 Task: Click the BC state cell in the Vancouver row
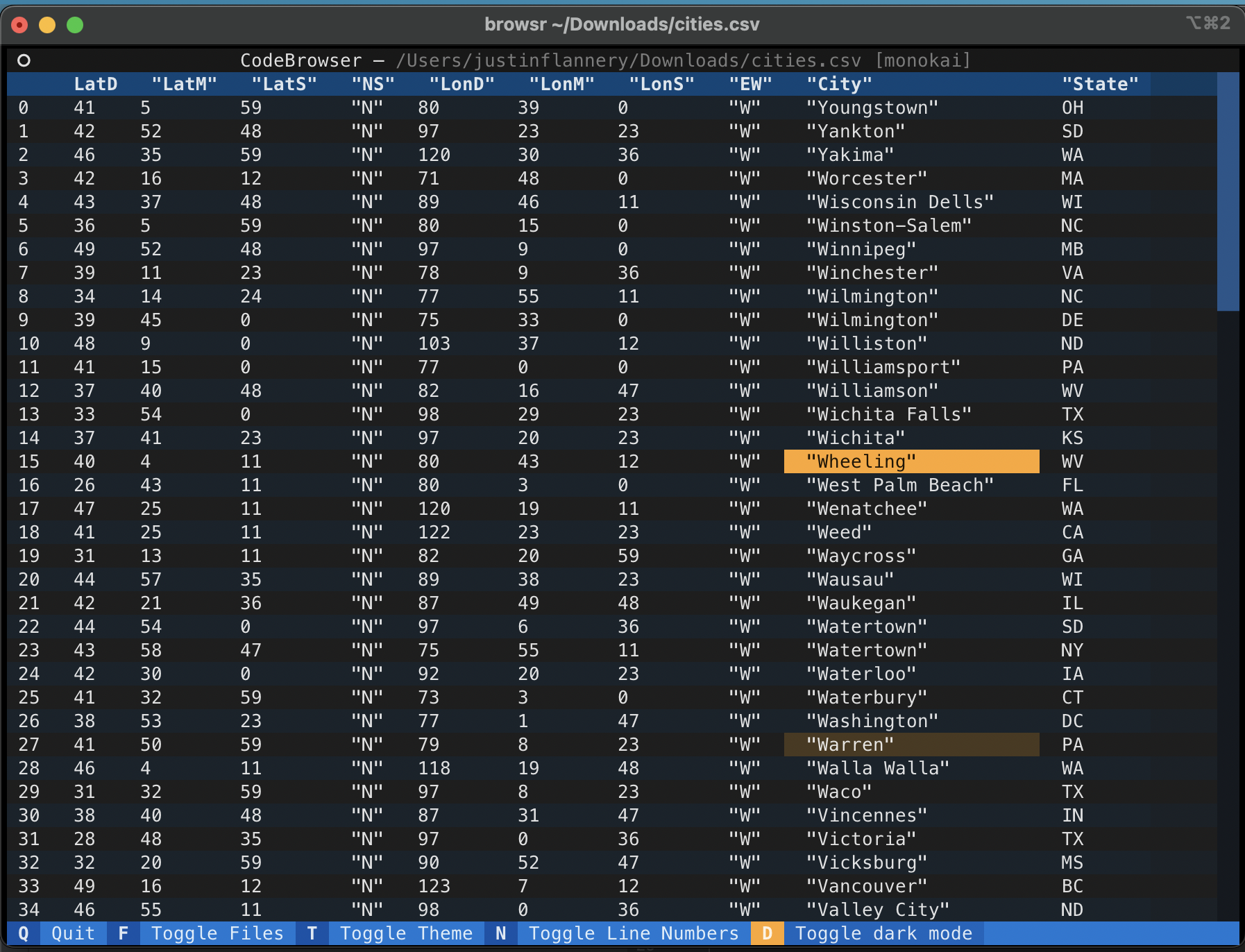pos(1072,886)
